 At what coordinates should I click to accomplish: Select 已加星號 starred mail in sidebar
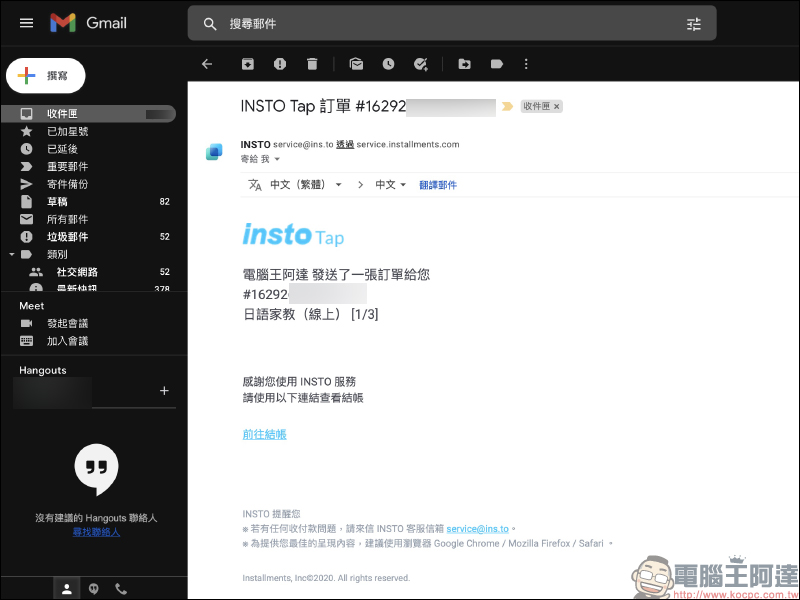pyautogui.click(x=67, y=132)
